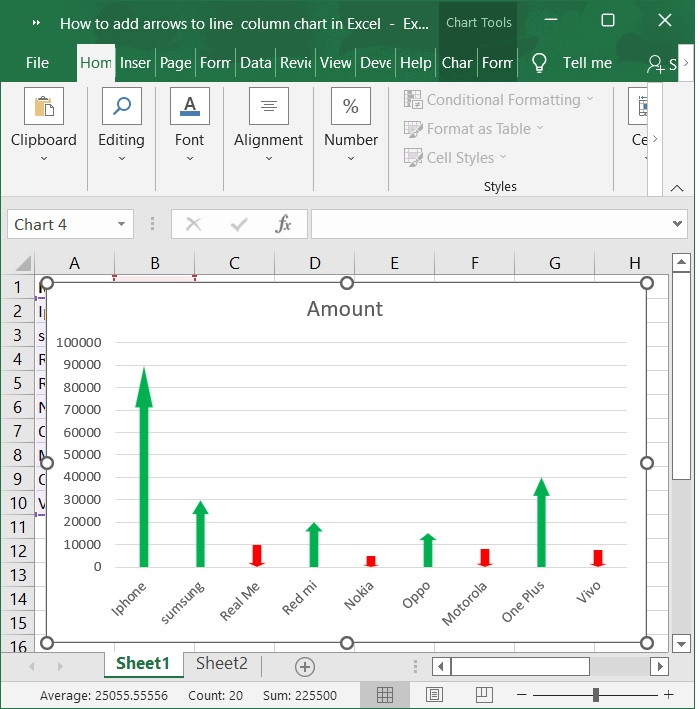
Task: Click the formula bar Cancel X icon
Action: point(194,224)
